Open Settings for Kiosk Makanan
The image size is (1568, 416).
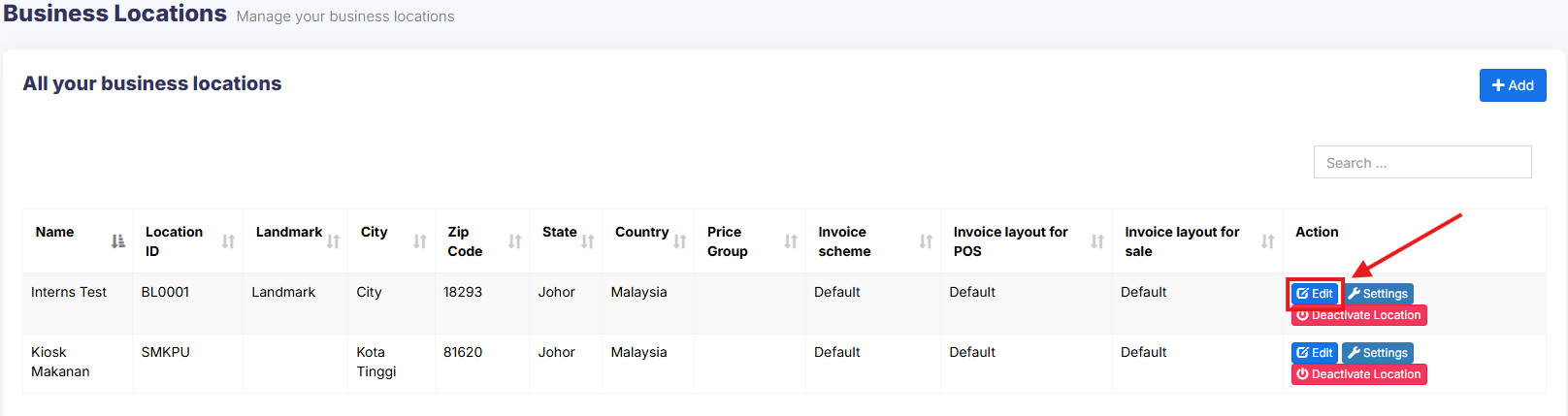click(x=1378, y=353)
